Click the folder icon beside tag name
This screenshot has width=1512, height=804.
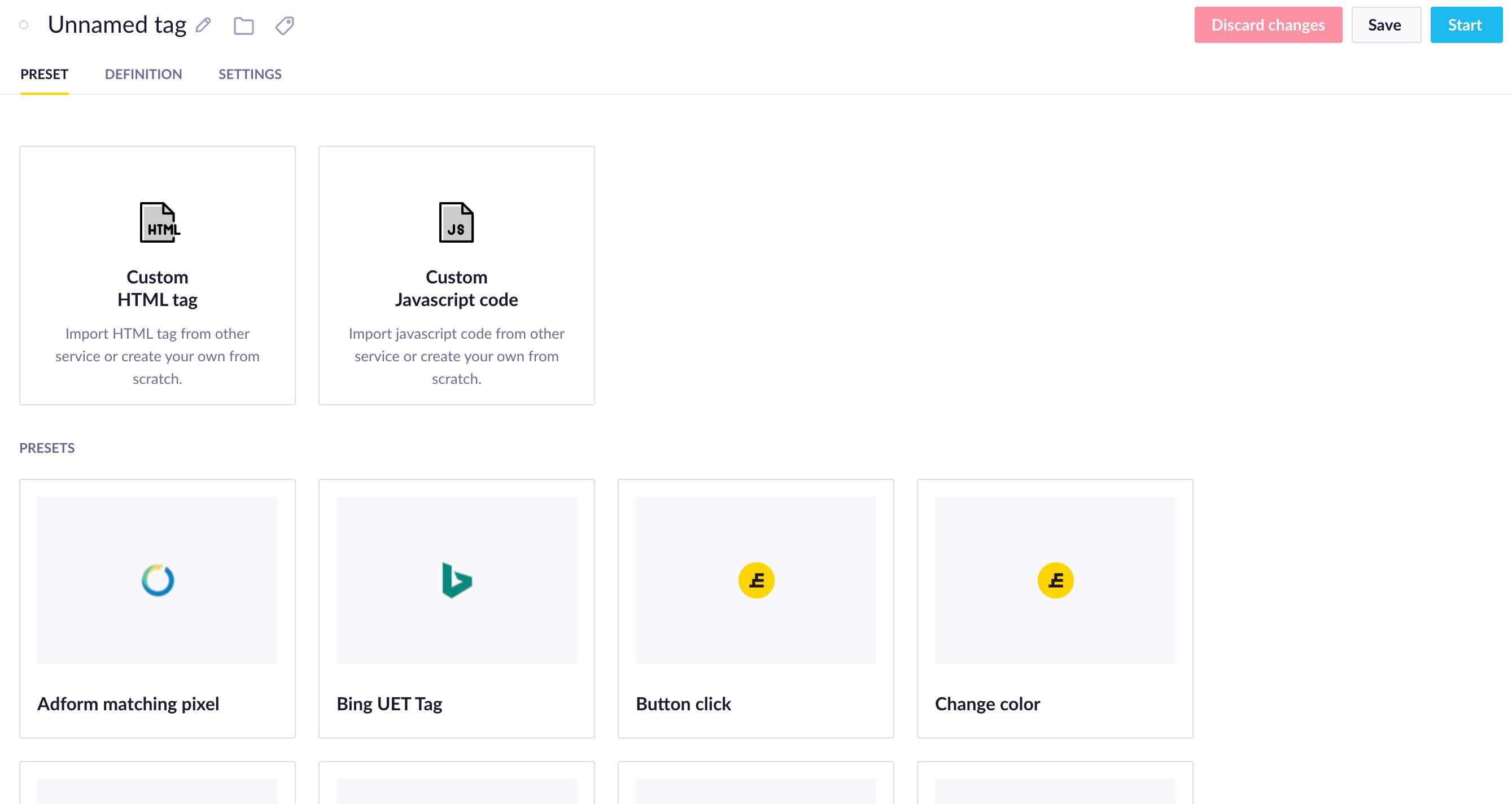coord(243,26)
